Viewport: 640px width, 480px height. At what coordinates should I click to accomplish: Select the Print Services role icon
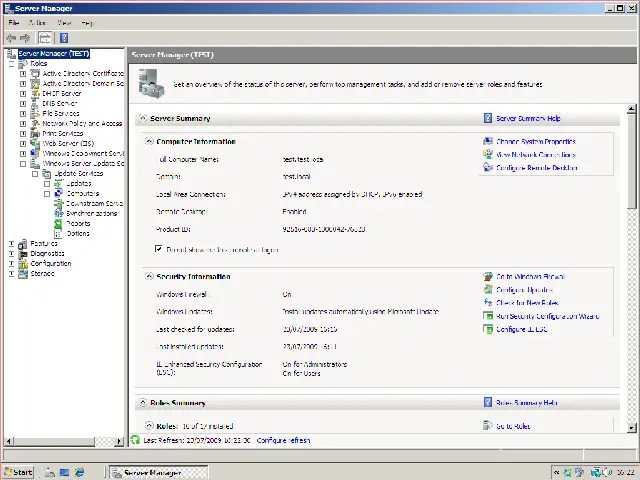click(x=35, y=133)
